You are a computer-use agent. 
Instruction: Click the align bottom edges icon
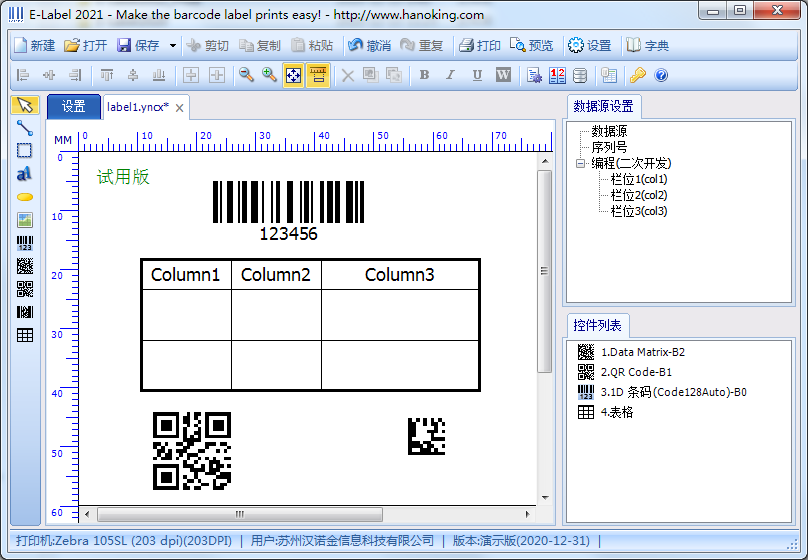click(159, 75)
